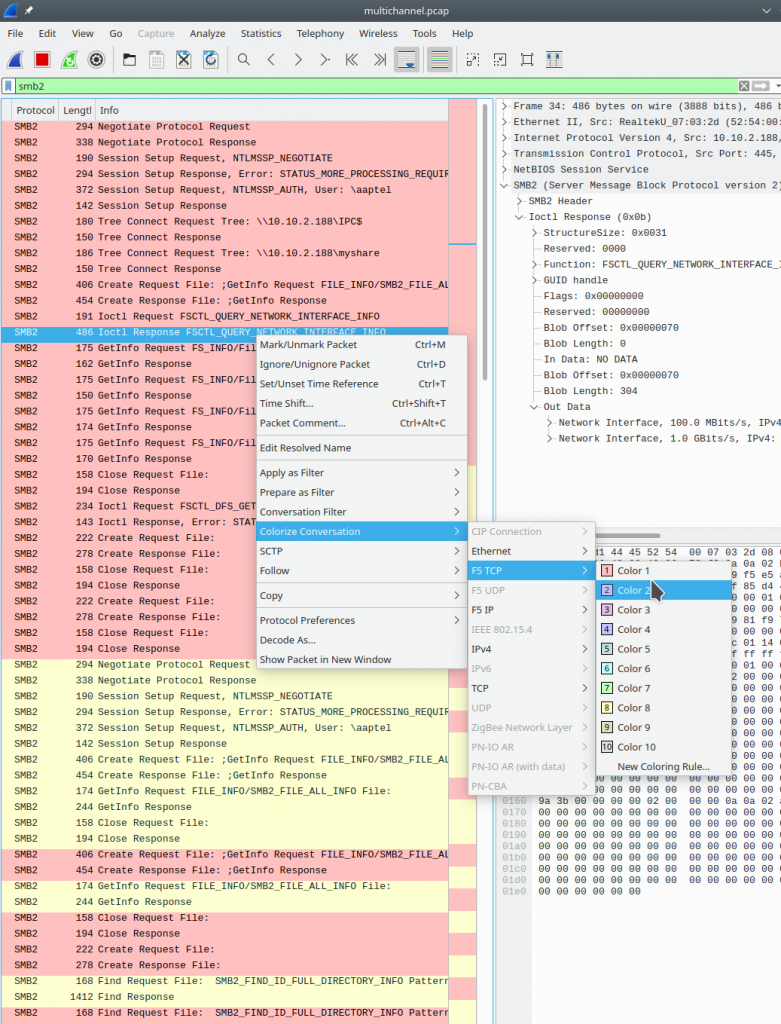The width and height of the screenshot is (781, 1024).
Task: Expand the SMB2 Header node
Action: 520,201
